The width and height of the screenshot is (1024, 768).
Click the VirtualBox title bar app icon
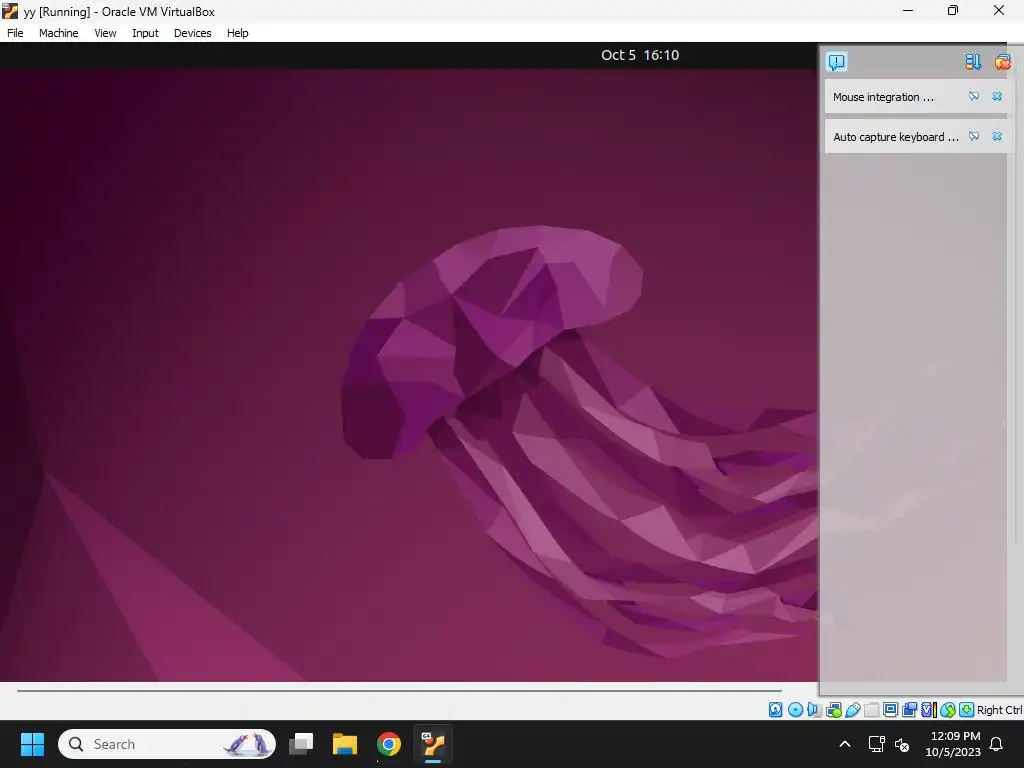point(10,11)
